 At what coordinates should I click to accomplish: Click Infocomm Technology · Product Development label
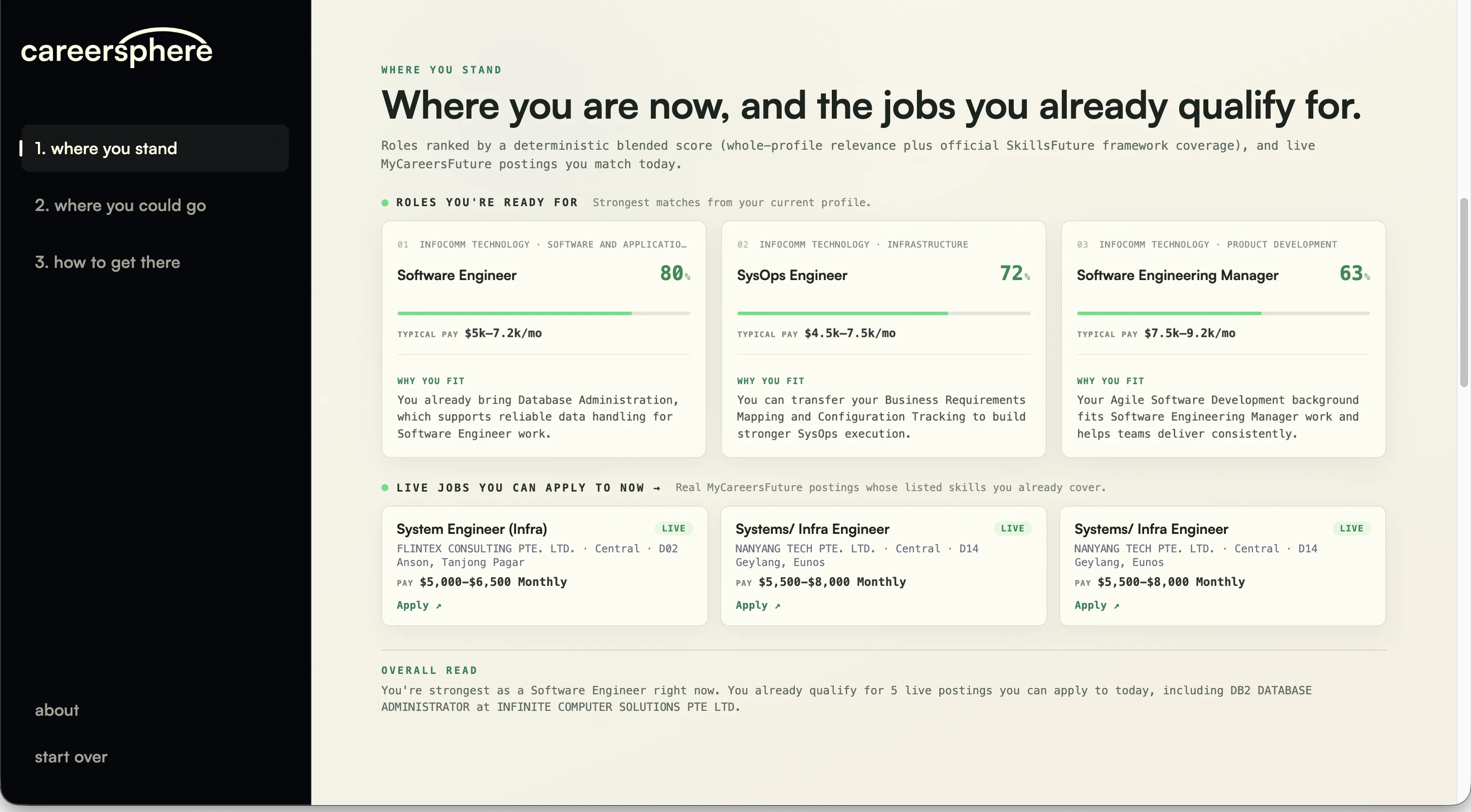click(1218, 245)
